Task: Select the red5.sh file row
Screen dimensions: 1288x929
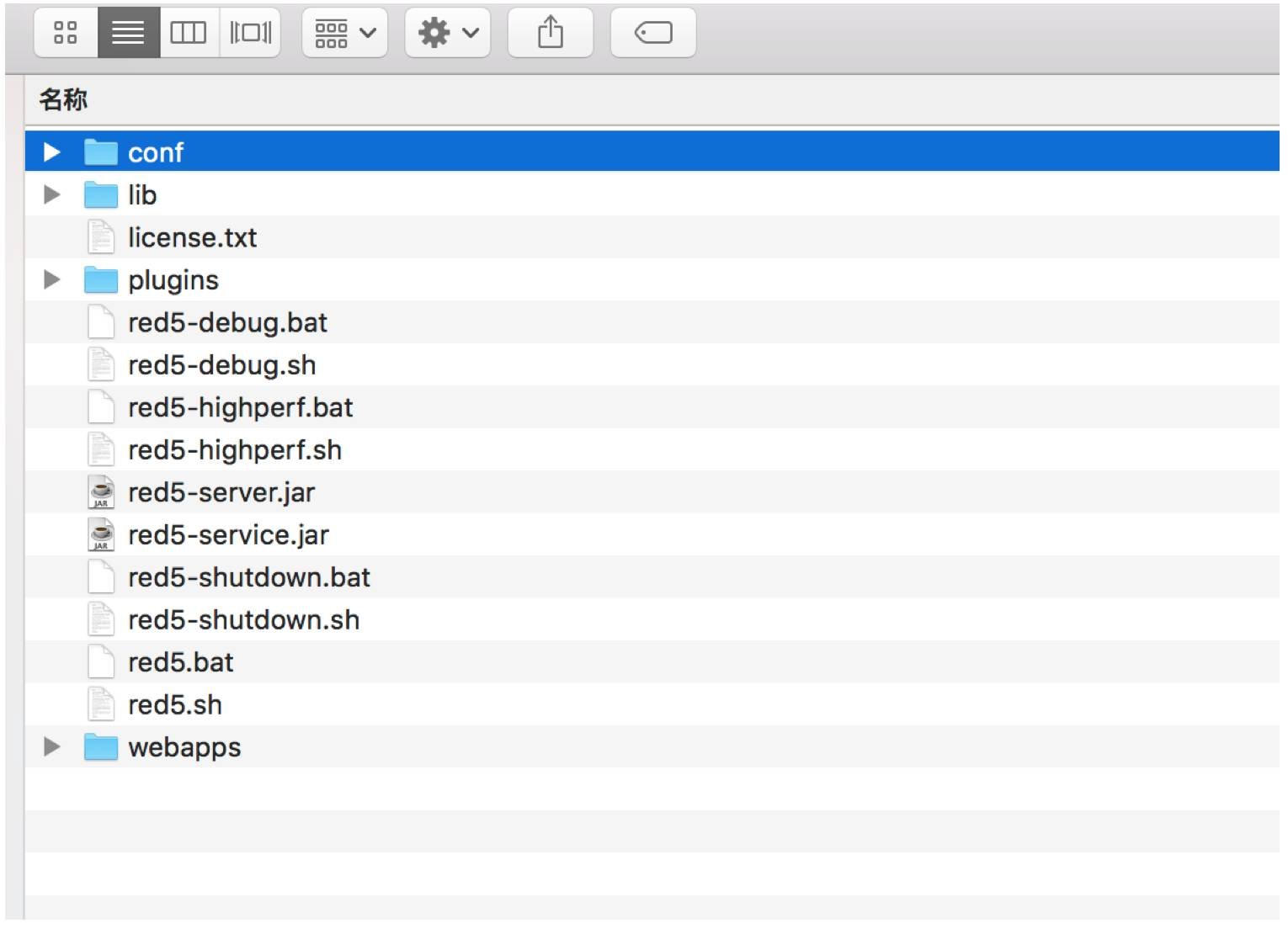Action: pyautogui.click(x=652, y=704)
